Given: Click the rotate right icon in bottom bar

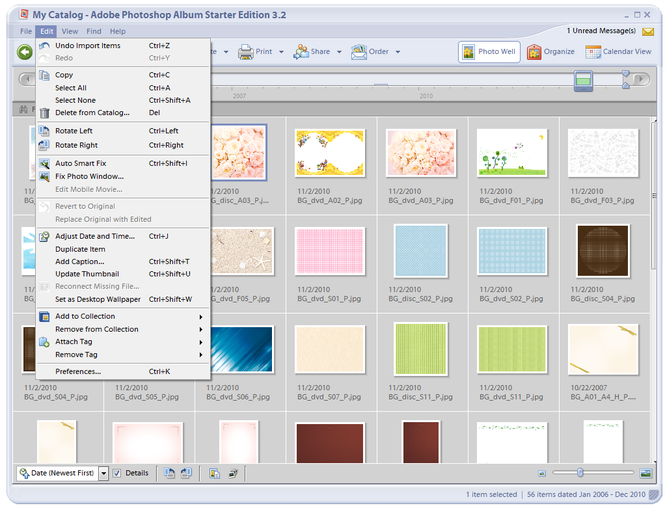Looking at the screenshot, I should (x=186, y=473).
